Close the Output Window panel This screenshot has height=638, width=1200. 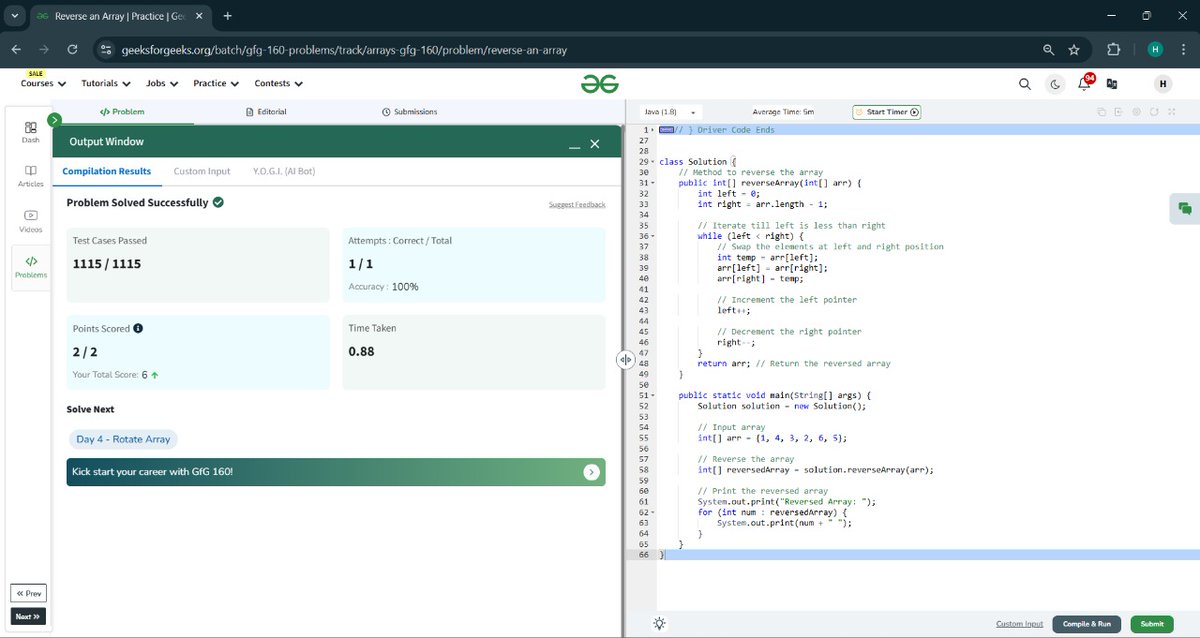[595, 144]
